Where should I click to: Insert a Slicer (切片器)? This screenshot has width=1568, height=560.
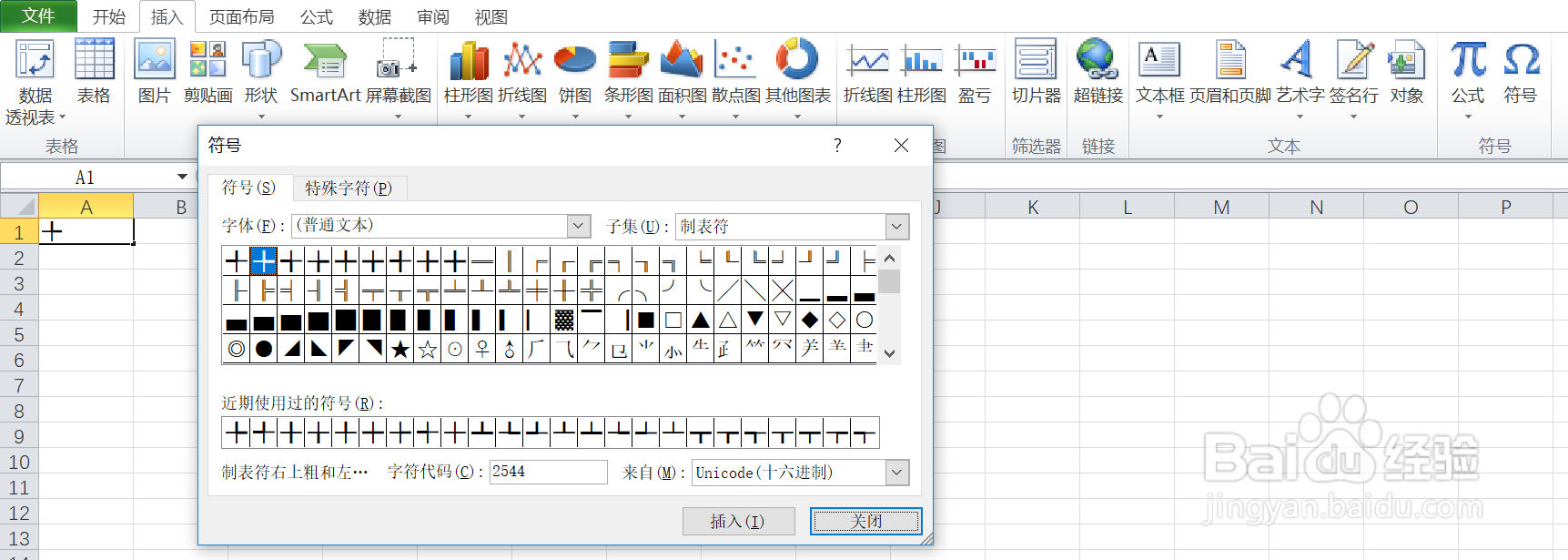[1036, 73]
